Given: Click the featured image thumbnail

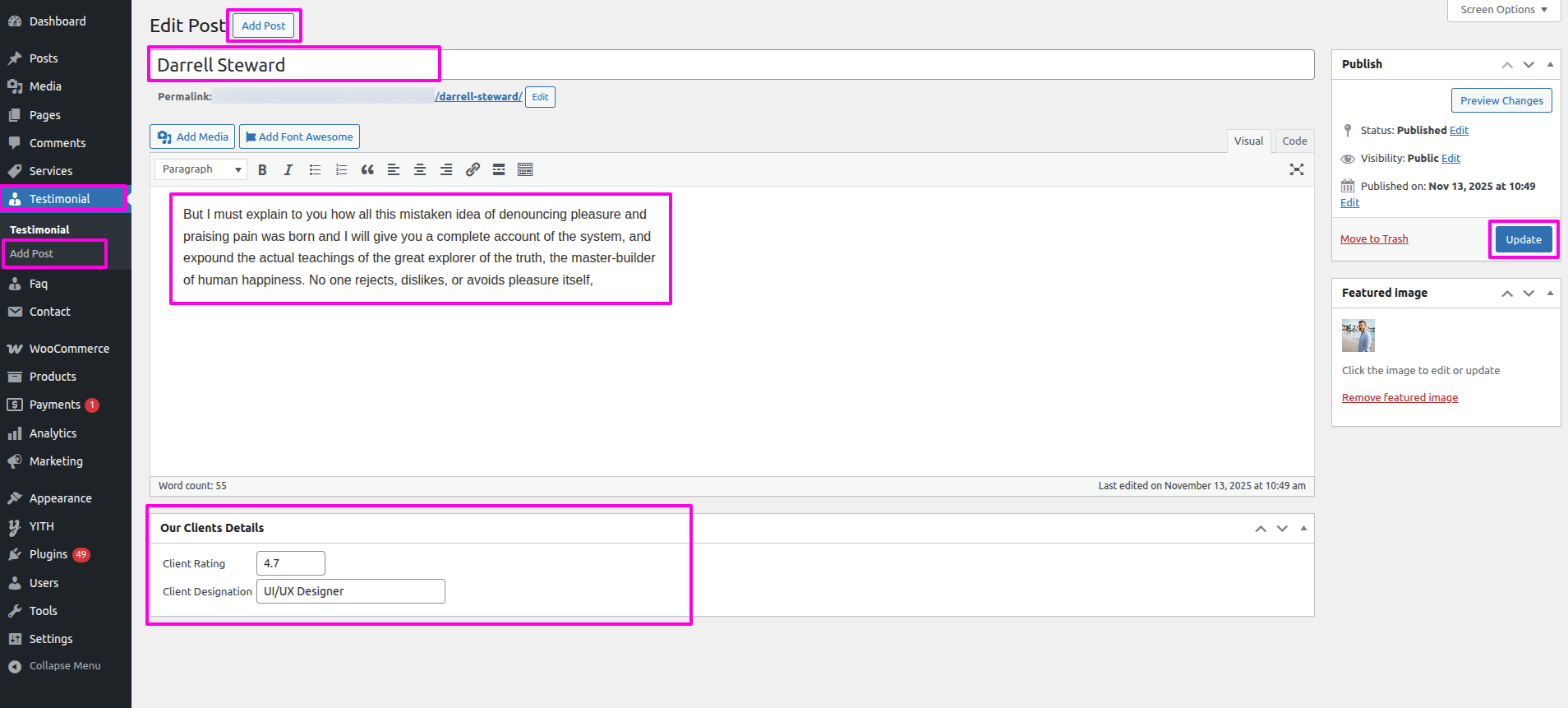Looking at the screenshot, I should point(1358,335).
